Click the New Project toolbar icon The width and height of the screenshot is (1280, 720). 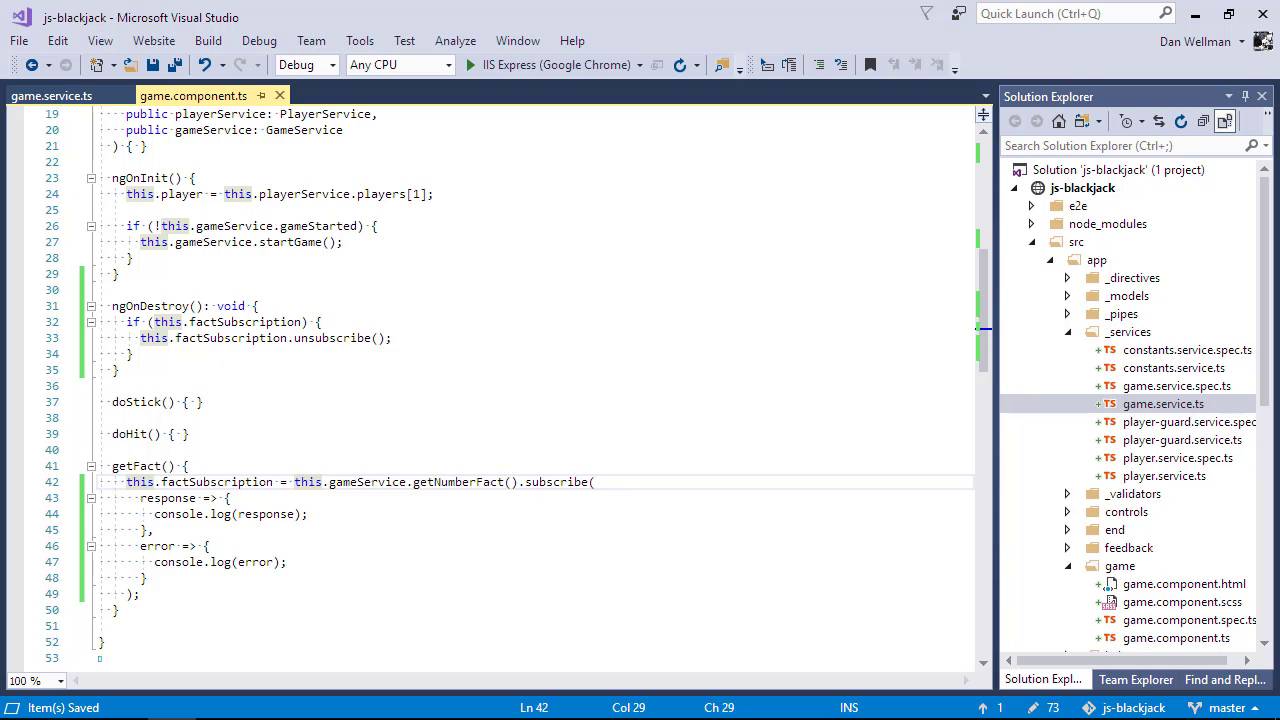tap(97, 65)
